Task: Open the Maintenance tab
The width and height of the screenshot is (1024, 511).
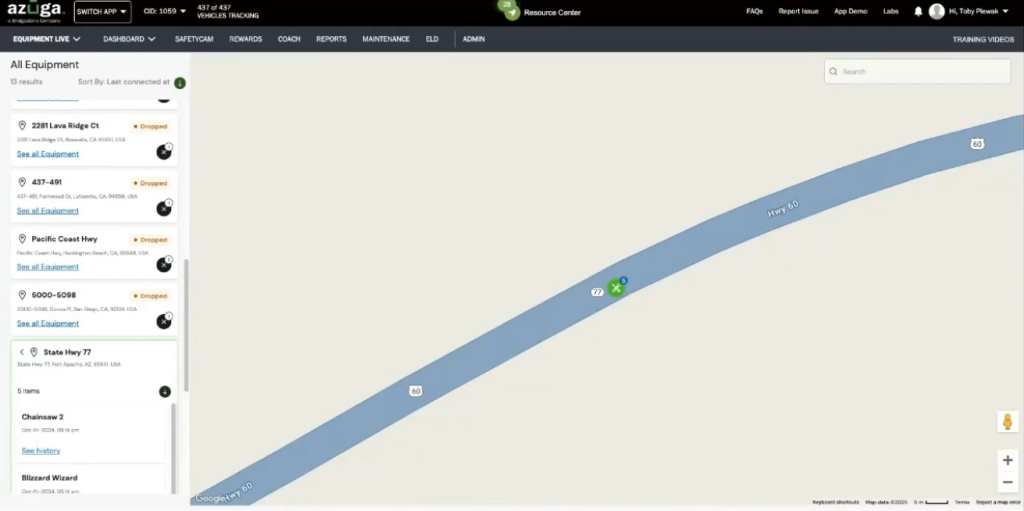Action: (x=386, y=39)
